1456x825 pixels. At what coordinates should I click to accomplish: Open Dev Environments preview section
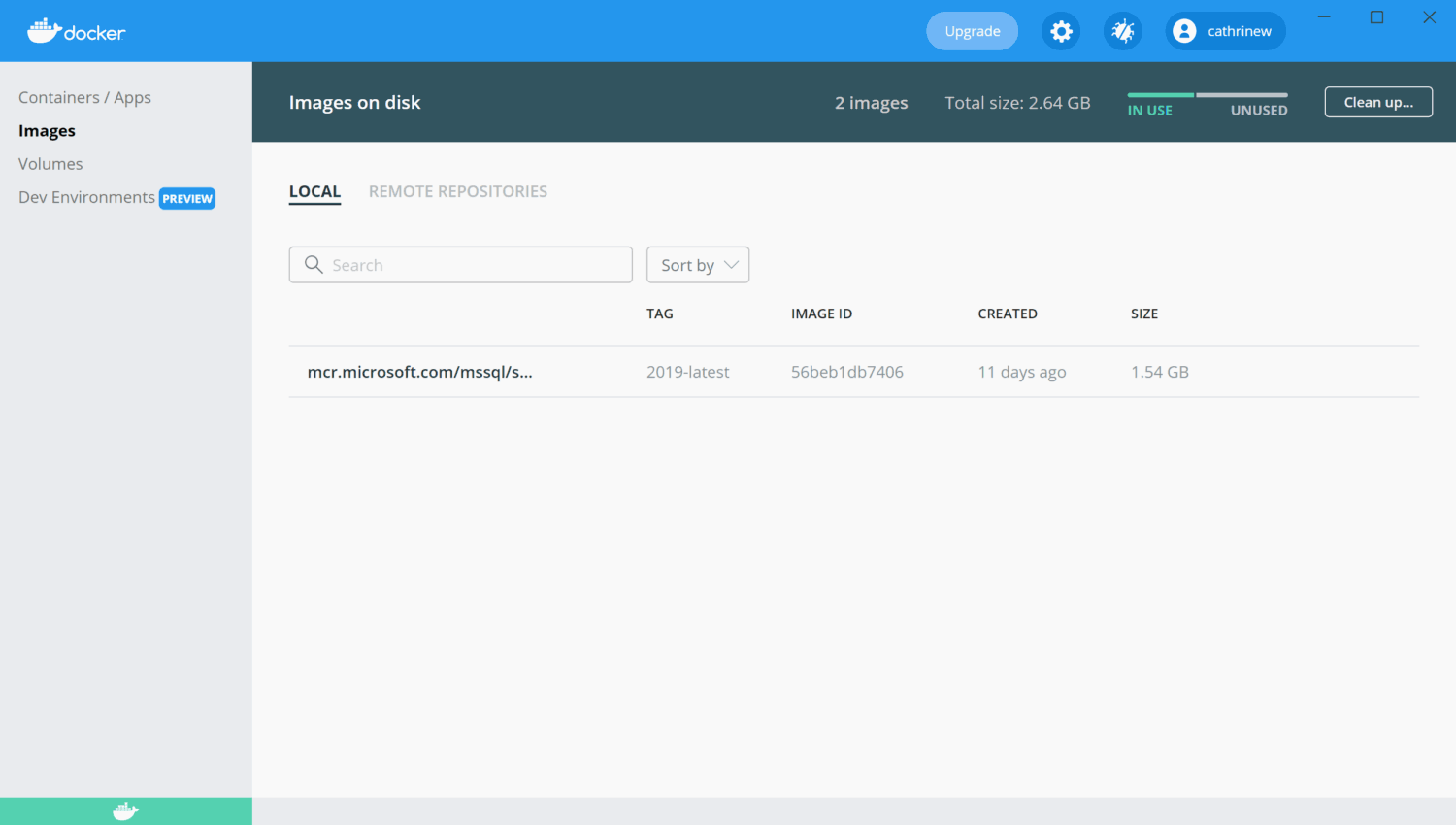[87, 197]
